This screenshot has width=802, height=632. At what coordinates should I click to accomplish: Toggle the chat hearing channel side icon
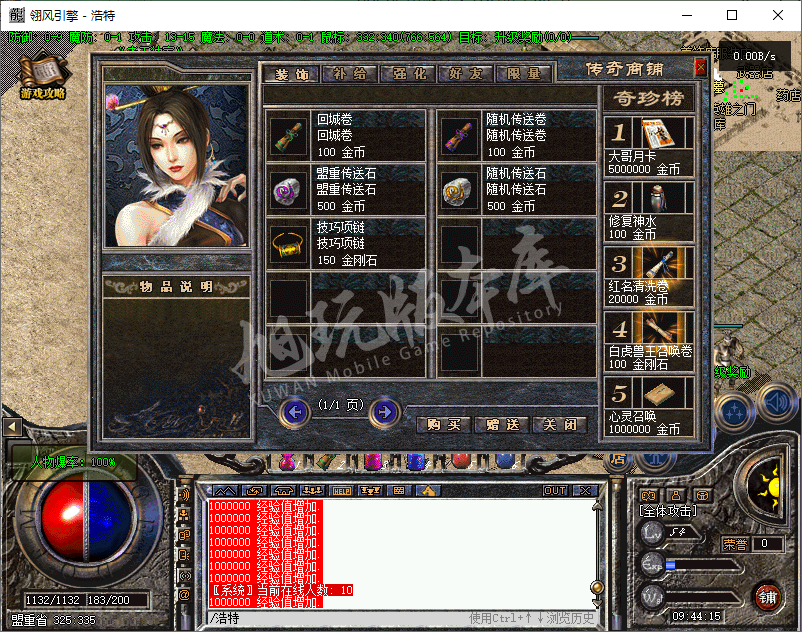184,495
